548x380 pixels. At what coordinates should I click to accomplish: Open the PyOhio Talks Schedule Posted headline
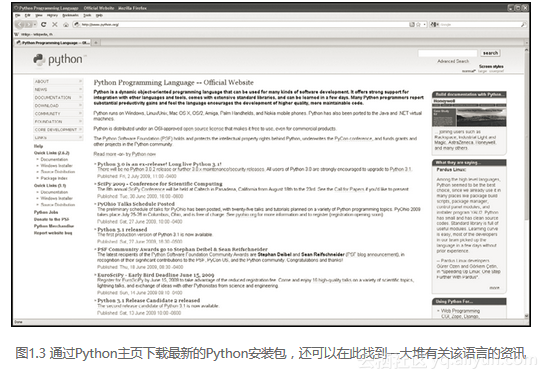136,204
